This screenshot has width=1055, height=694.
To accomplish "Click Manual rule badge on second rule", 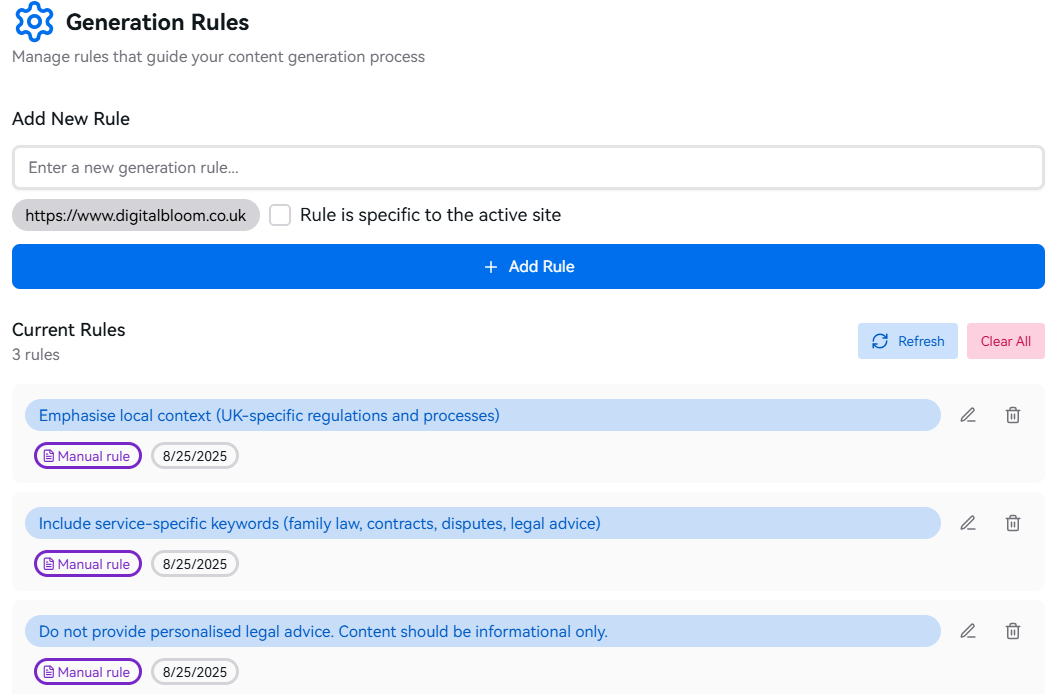I will pos(88,564).
